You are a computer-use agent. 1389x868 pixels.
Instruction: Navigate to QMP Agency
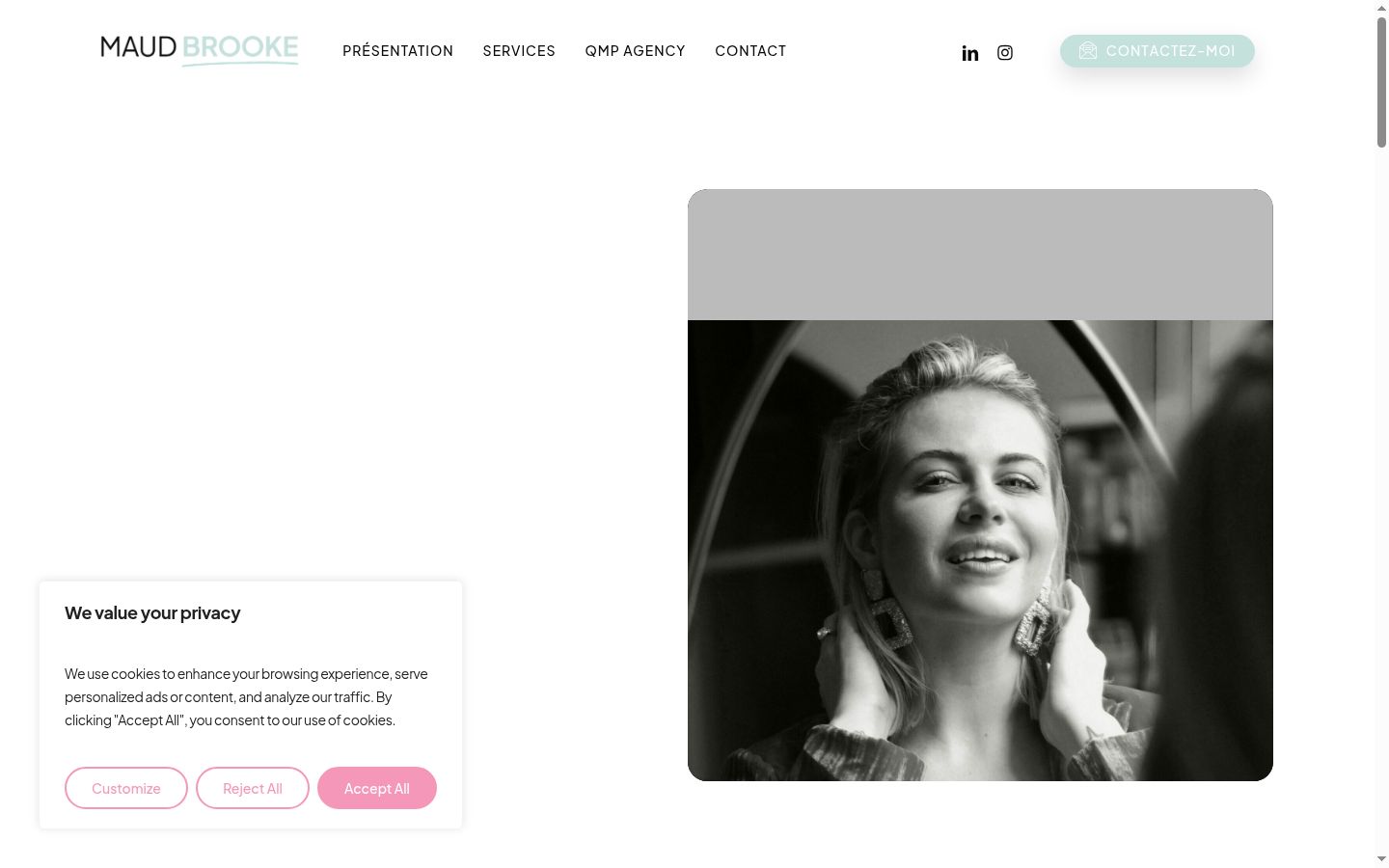coord(635,51)
